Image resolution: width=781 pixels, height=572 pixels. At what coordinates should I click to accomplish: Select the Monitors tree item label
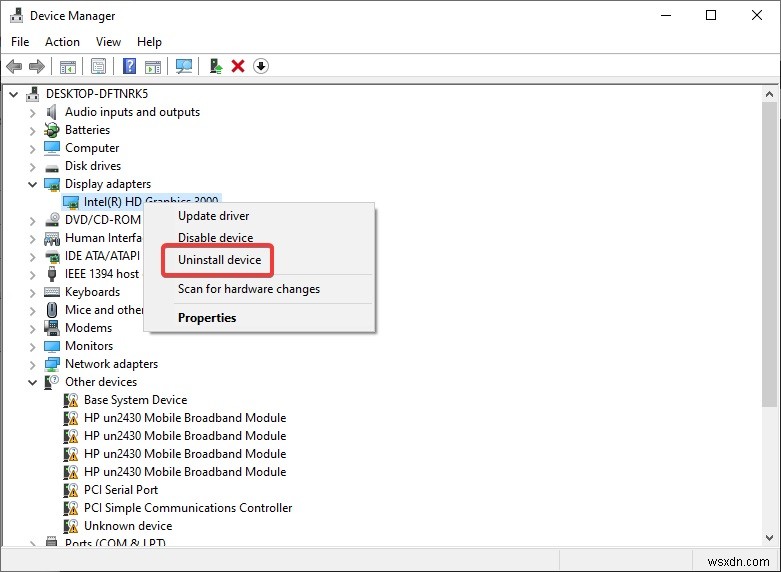click(x=89, y=346)
